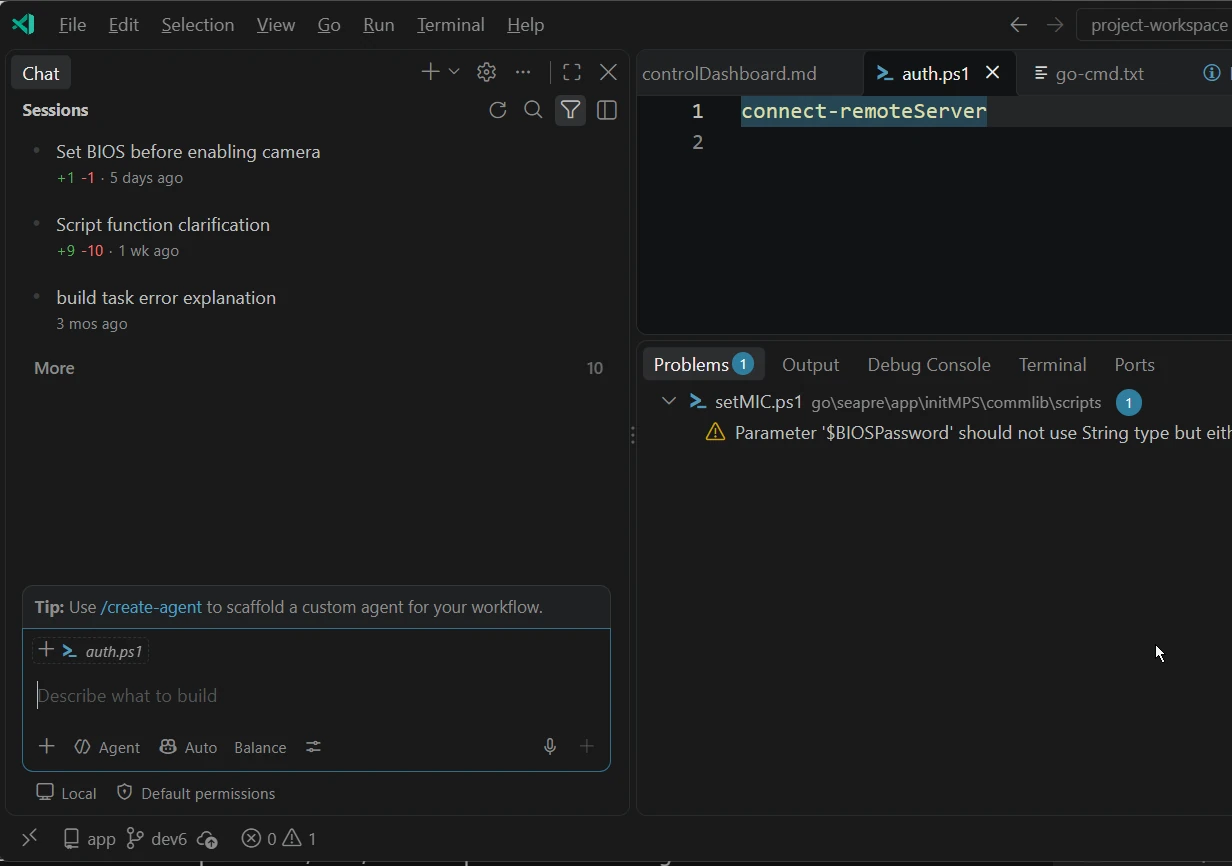Open the Auto model picker

188,747
